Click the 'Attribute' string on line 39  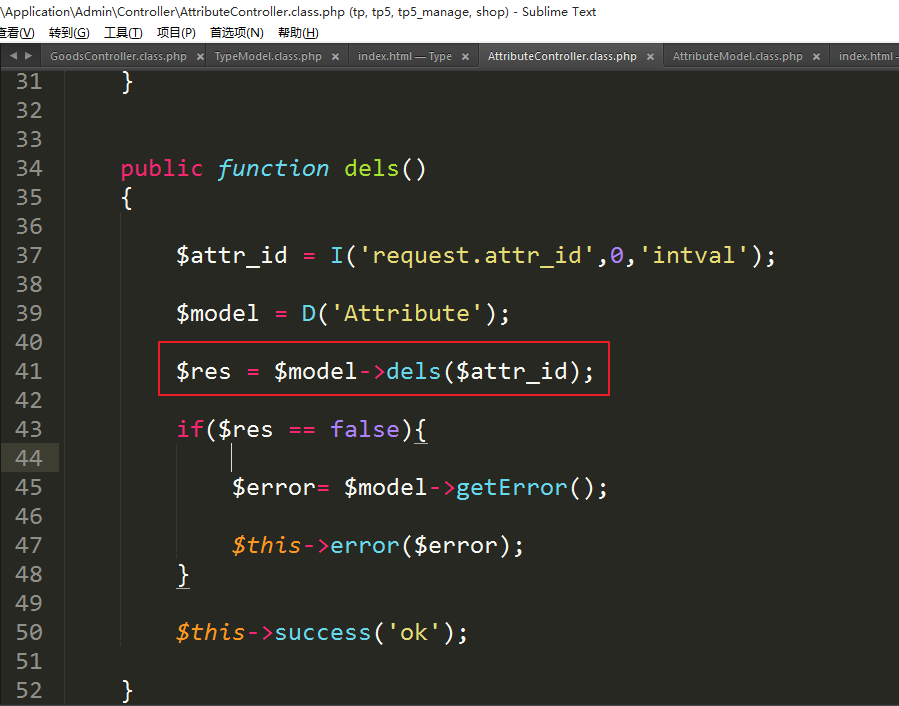pyautogui.click(x=407, y=313)
